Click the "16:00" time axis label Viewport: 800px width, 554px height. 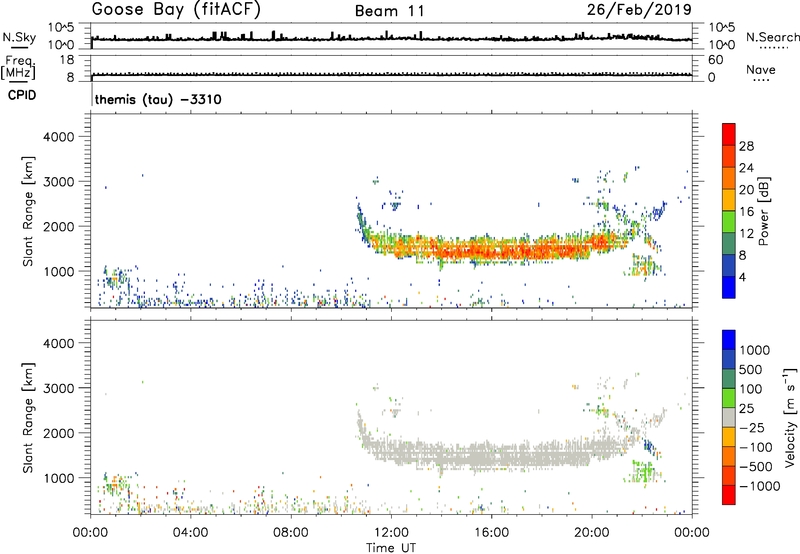pos(491,533)
